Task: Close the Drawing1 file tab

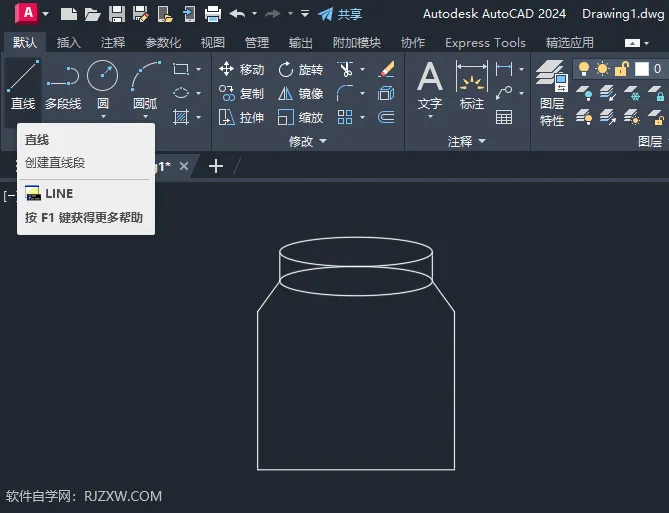Action: tap(184, 166)
